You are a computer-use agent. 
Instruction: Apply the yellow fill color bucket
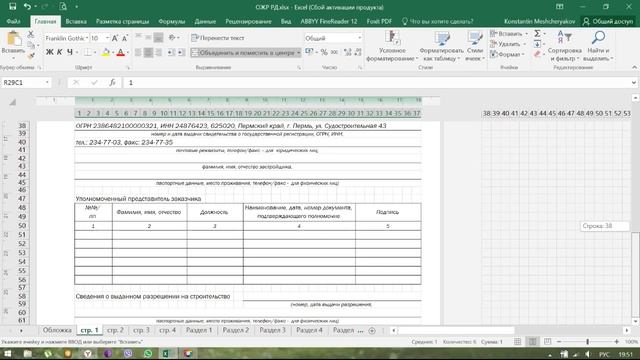click(x=106, y=52)
